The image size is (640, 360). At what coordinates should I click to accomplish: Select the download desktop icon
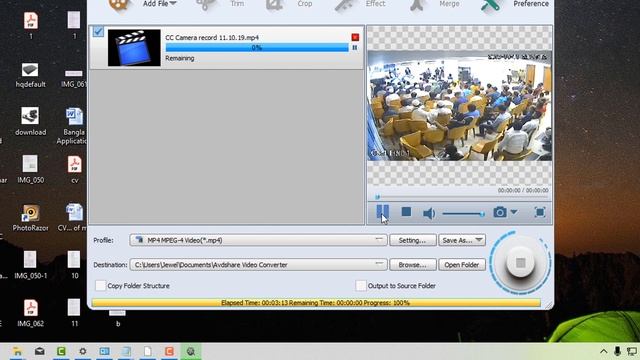click(x=30, y=122)
